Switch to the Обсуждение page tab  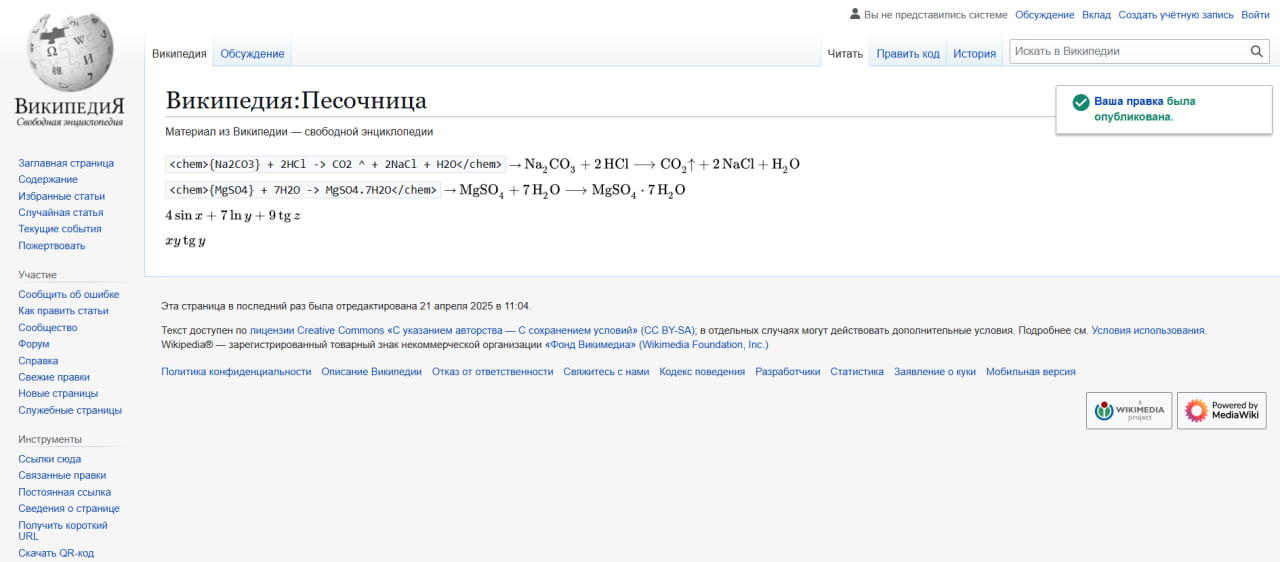coord(252,54)
